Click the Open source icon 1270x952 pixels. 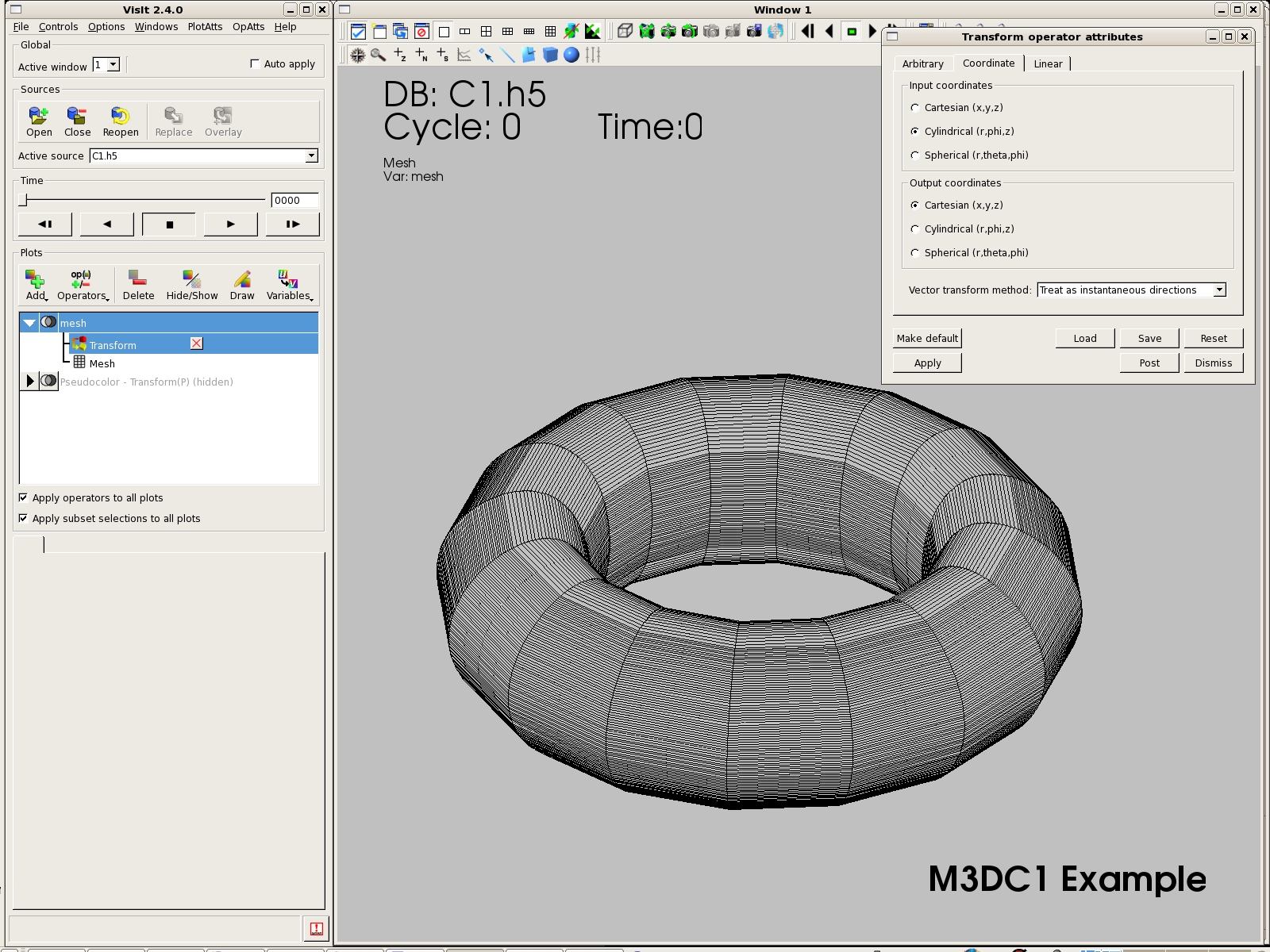[x=39, y=121]
